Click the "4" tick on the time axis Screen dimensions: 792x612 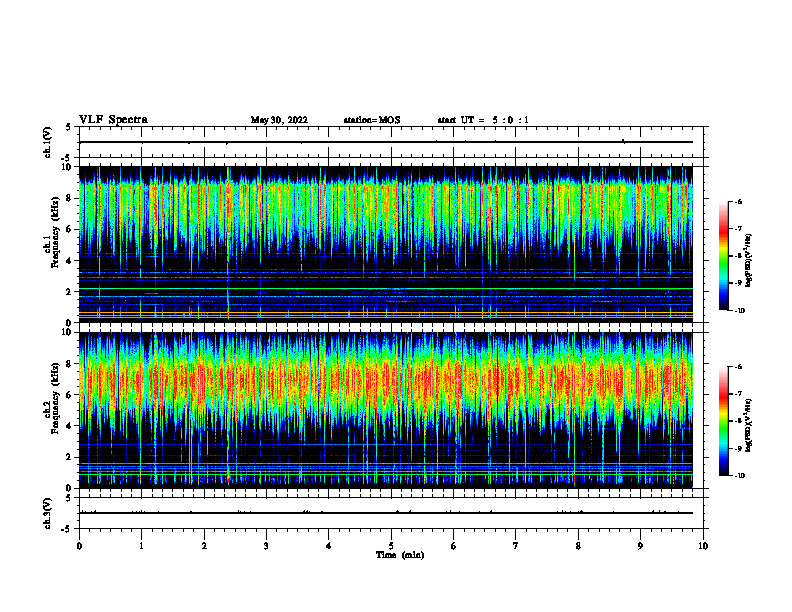point(329,546)
